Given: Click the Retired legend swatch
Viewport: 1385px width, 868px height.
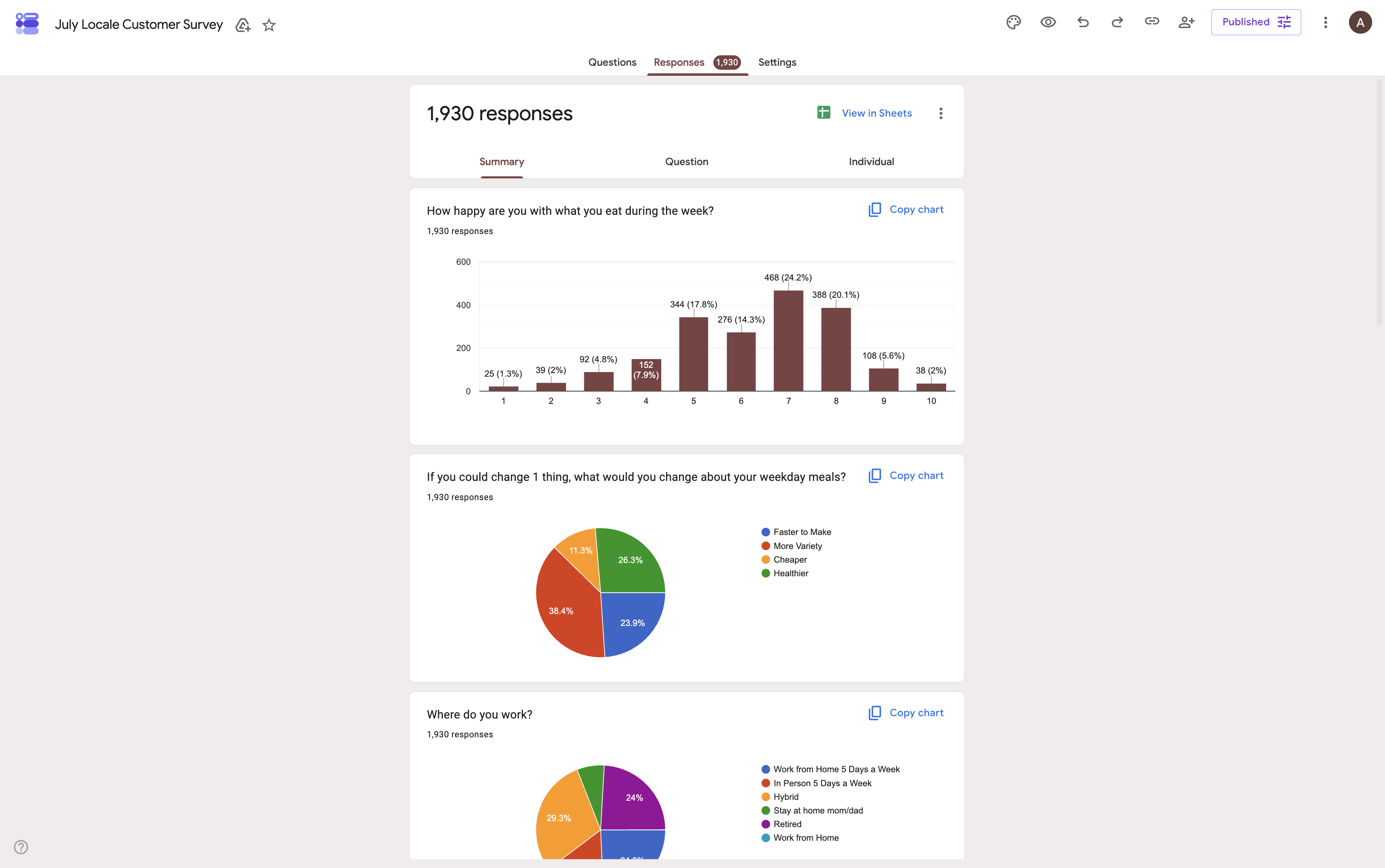Looking at the screenshot, I should pos(765,824).
